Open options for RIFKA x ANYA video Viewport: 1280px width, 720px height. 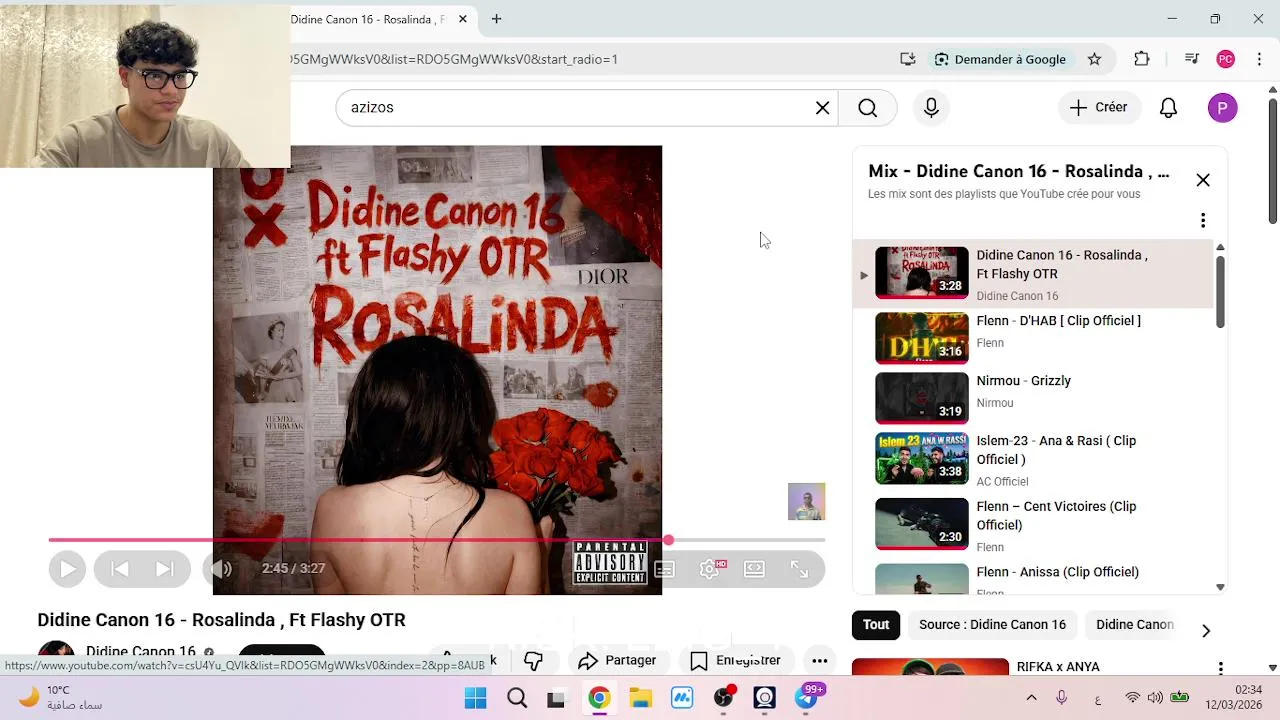point(1220,667)
